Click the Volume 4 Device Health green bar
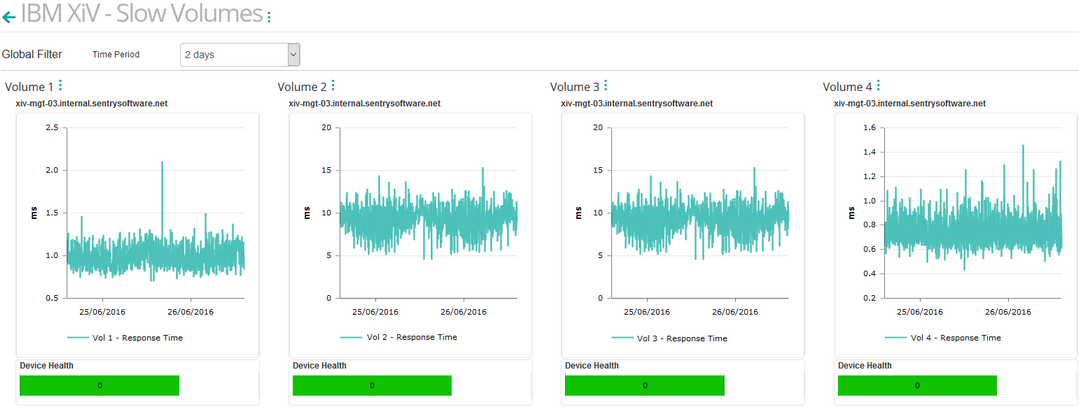 [x=917, y=386]
